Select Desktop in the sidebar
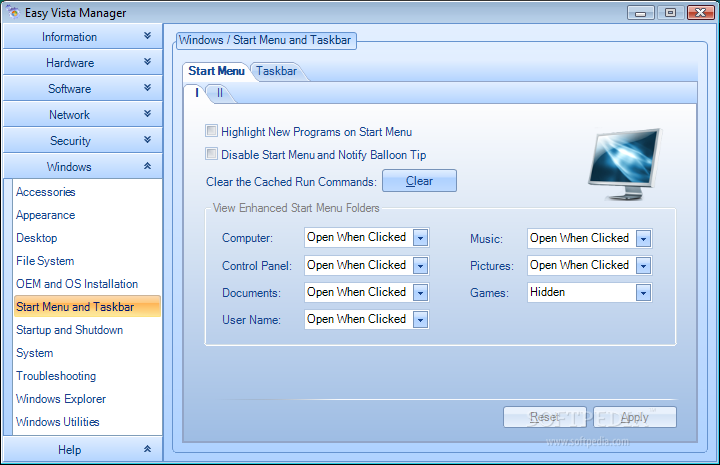Viewport: 720px width, 465px height. pyautogui.click(x=37, y=238)
